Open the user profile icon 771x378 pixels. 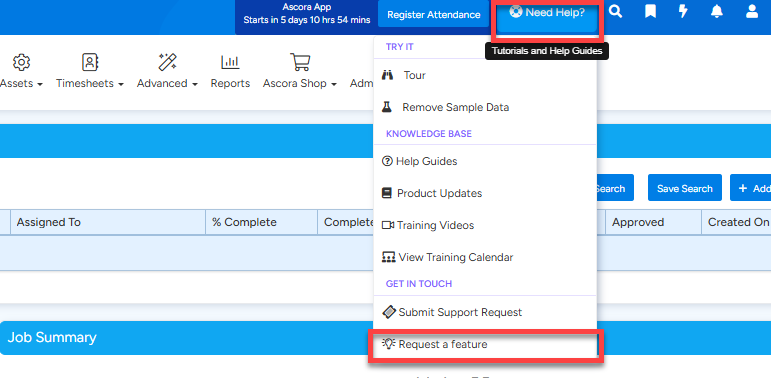click(752, 12)
